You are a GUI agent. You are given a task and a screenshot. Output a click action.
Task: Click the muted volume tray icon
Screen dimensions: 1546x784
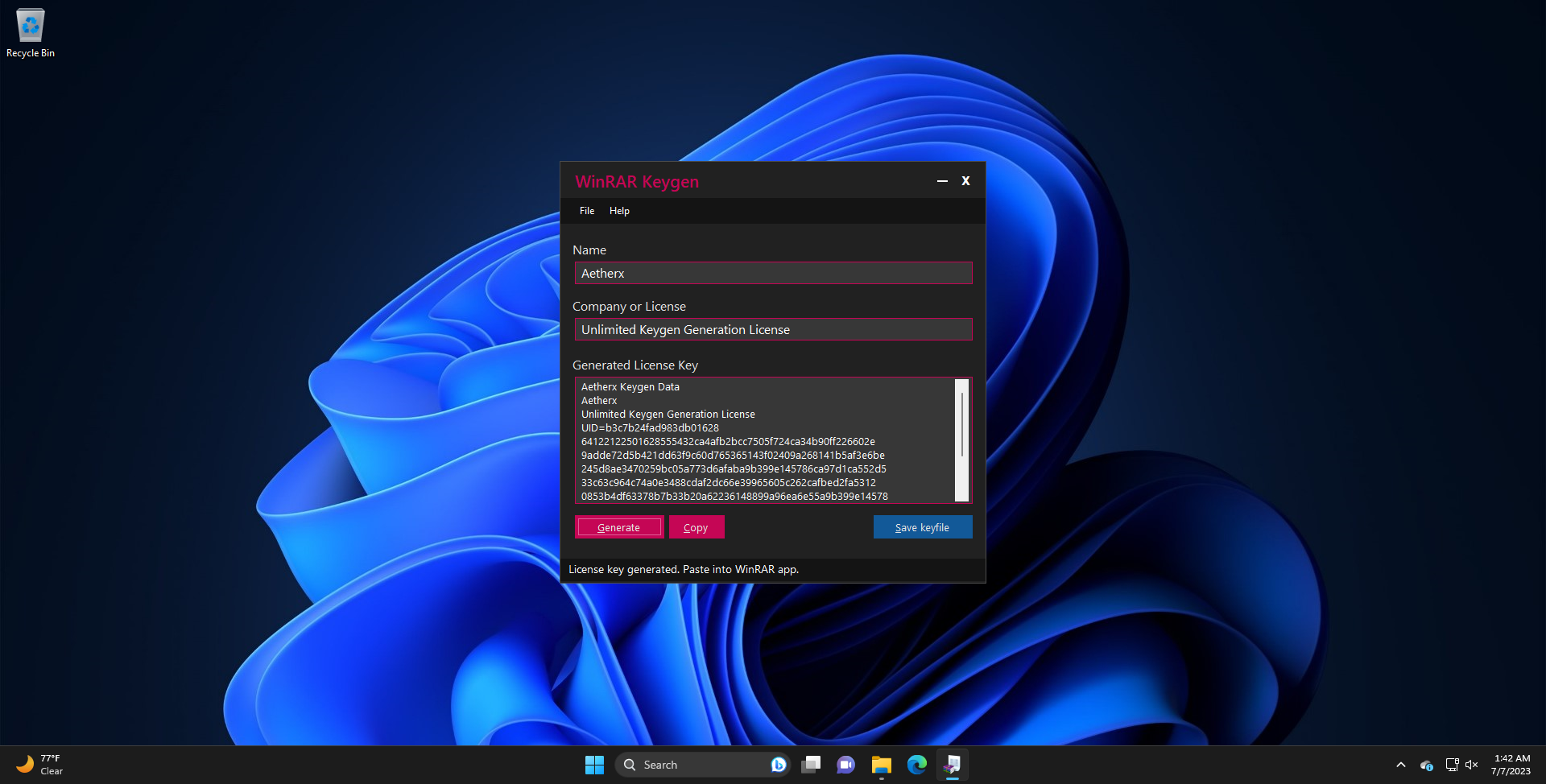1472,765
